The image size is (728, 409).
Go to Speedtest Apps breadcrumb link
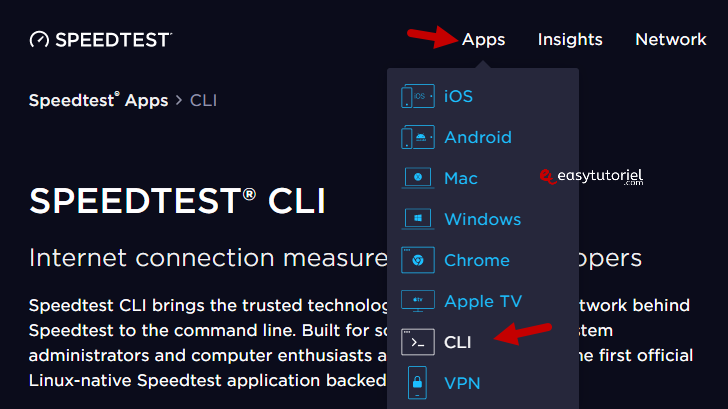[98, 100]
